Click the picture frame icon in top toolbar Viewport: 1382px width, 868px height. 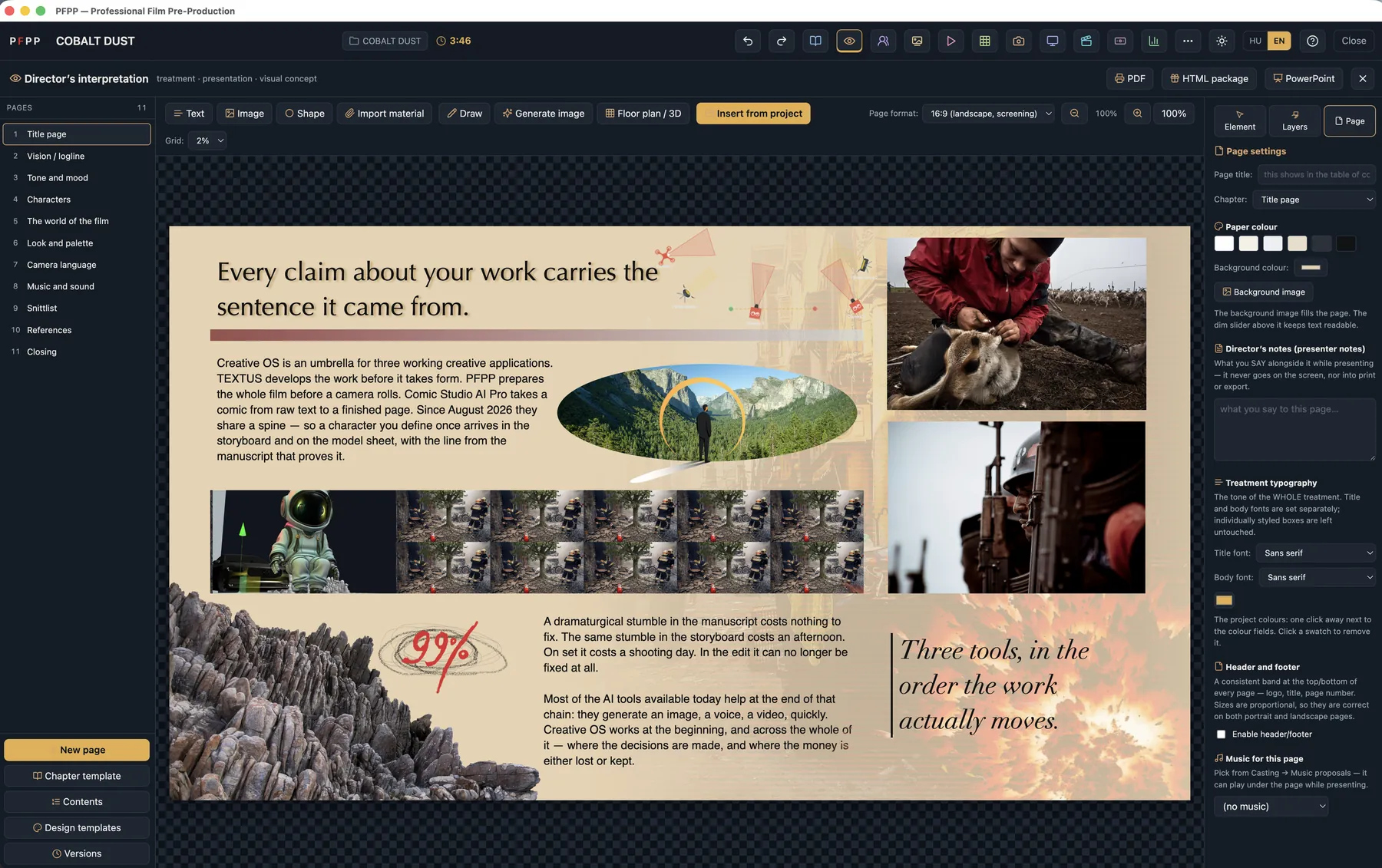(x=917, y=41)
